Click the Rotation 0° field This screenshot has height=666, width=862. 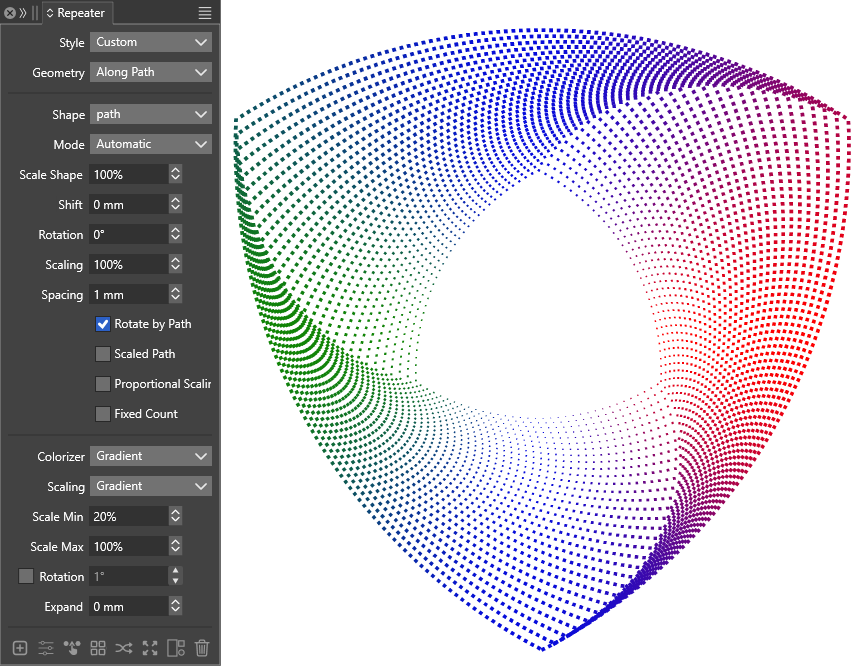(x=129, y=234)
